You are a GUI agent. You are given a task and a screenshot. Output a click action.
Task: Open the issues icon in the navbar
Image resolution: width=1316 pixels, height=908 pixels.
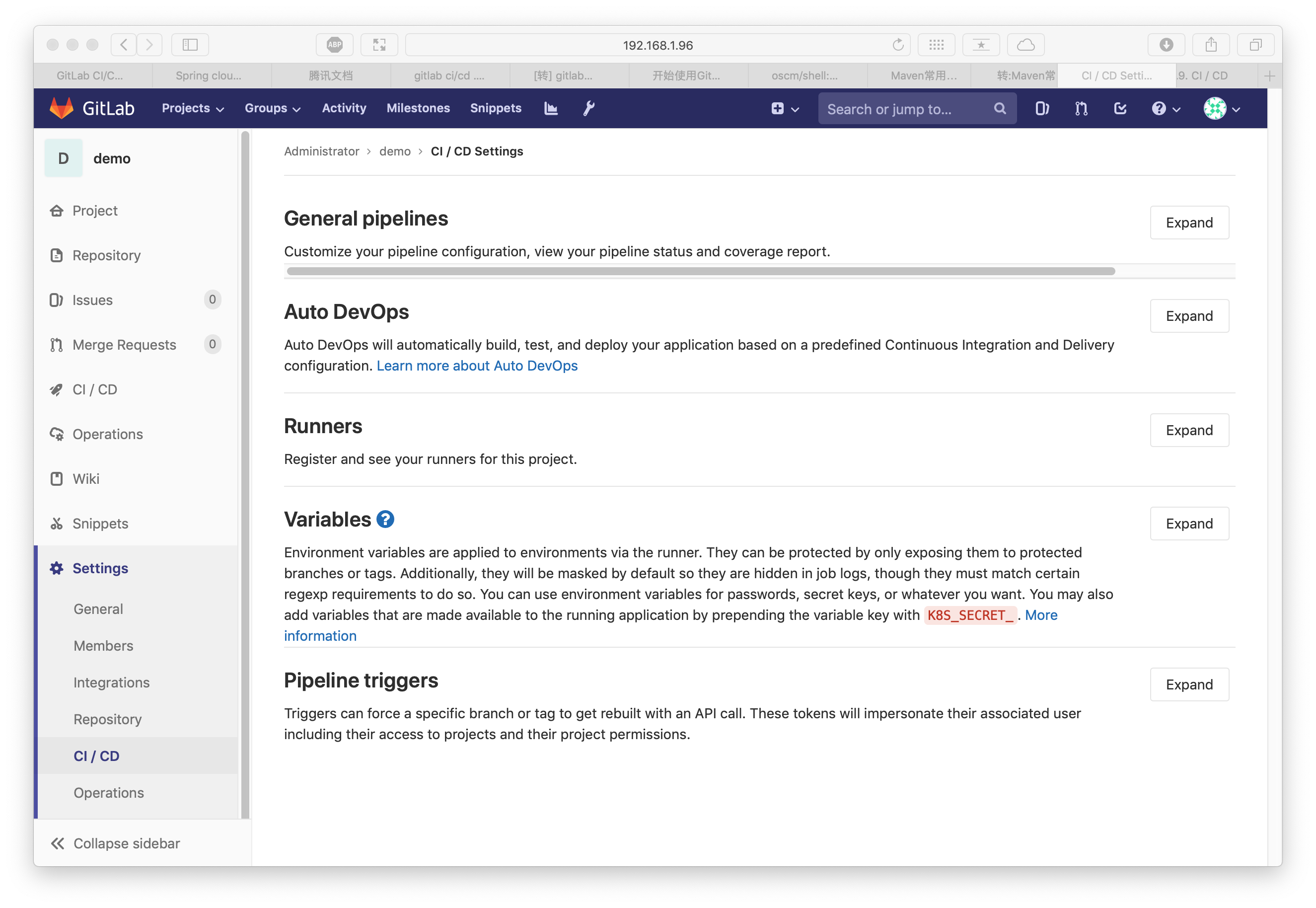1041,109
